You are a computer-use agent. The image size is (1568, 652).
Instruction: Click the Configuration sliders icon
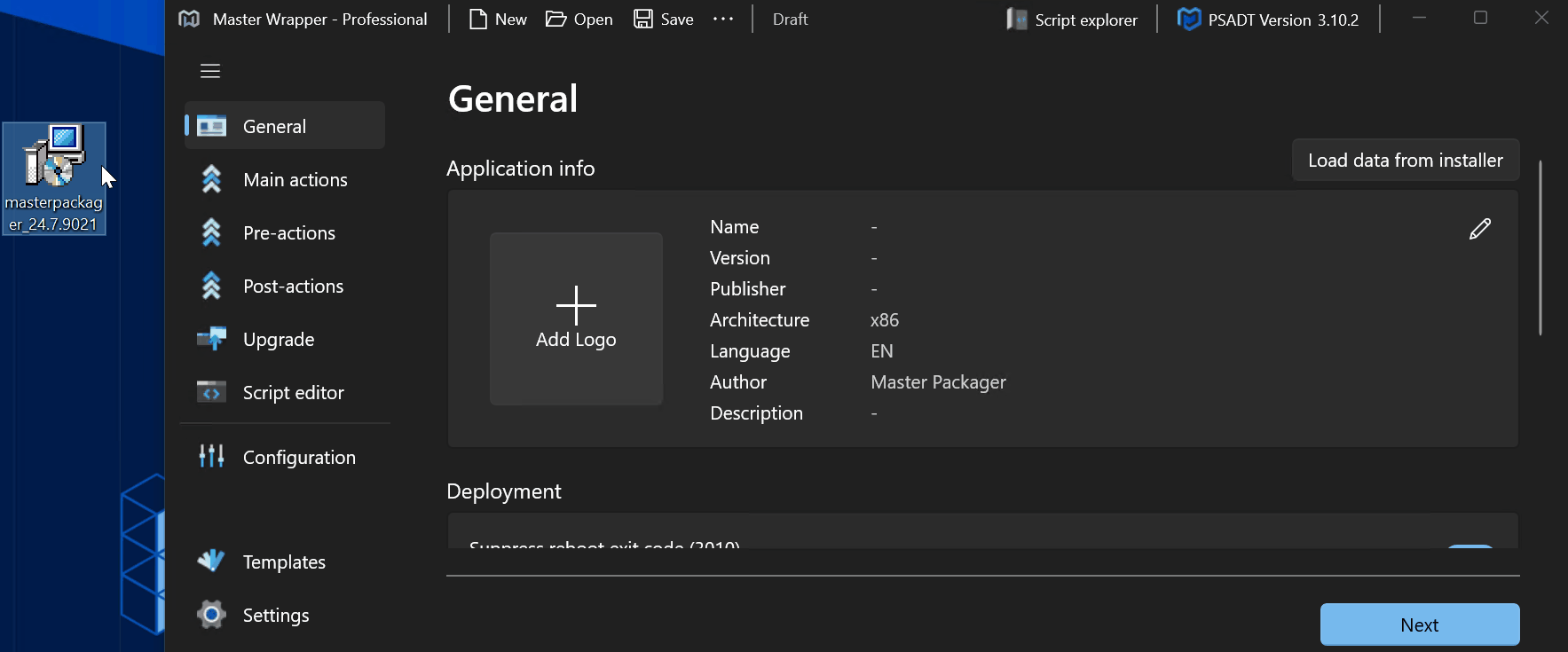[211, 456]
